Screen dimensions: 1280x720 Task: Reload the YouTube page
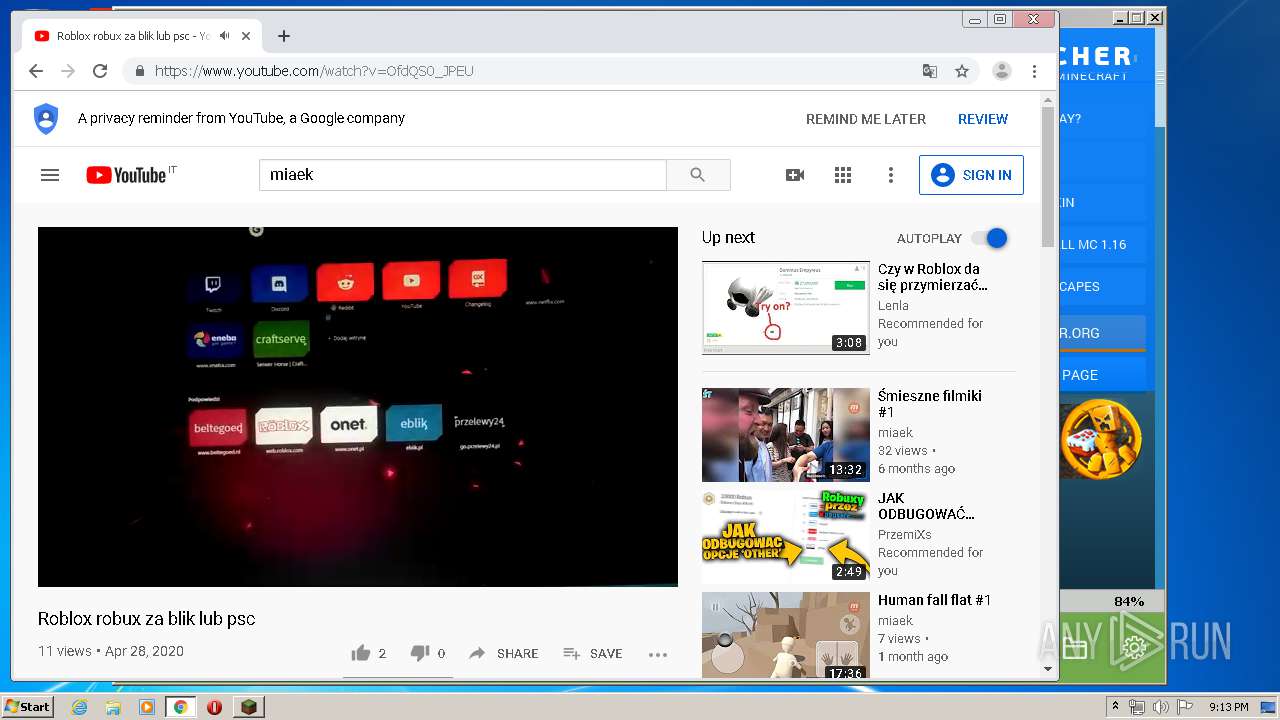pos(100,71)
